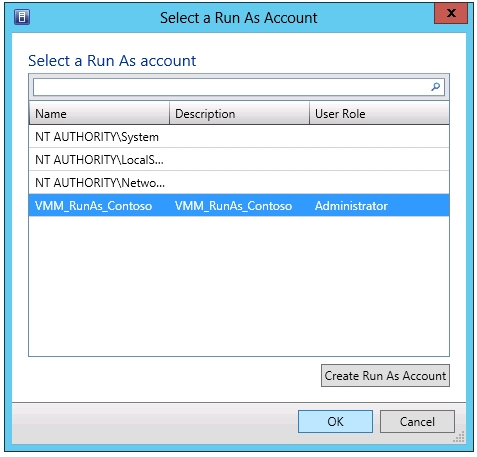Sort by the Description column header
The height and width of the screenshot is (457, 477).
[240, 114]
